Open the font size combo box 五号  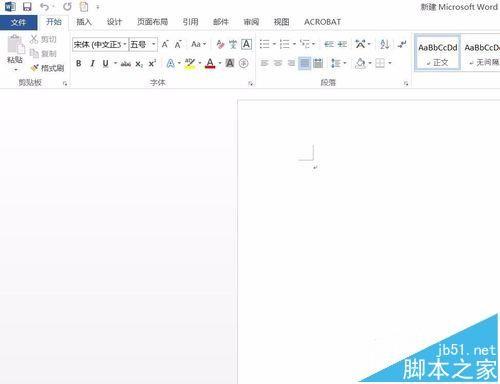(x=143, y=44)
